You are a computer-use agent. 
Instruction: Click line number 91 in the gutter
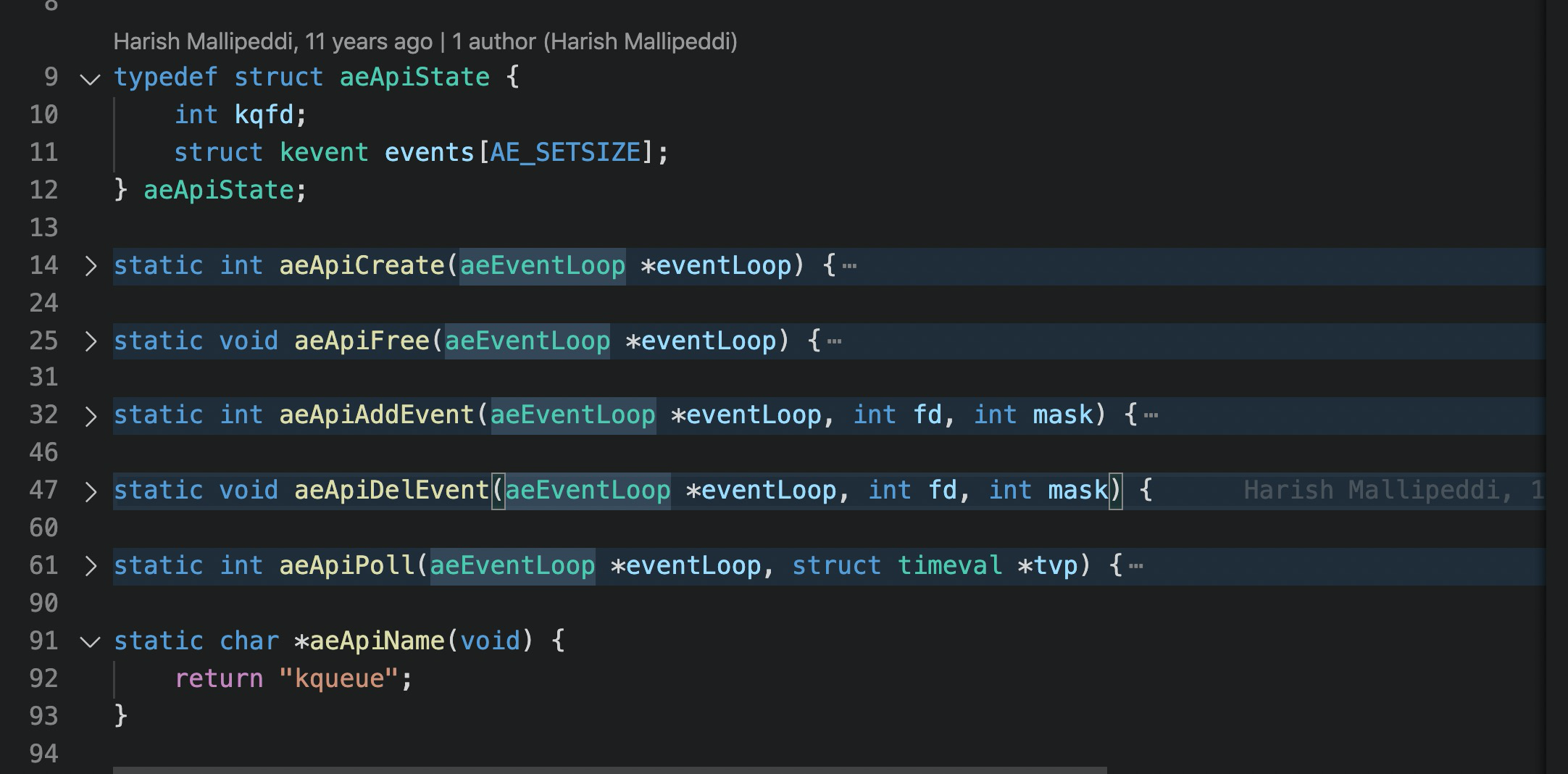43,641
